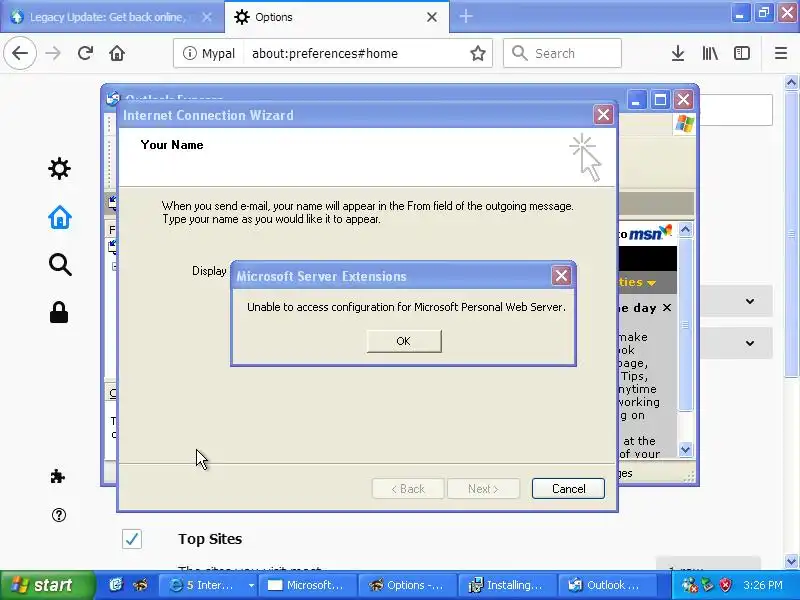This screenshot has width=800, height=600.
Task: Click the disabled Next button in wizard
Action: [x=483, y=489]
